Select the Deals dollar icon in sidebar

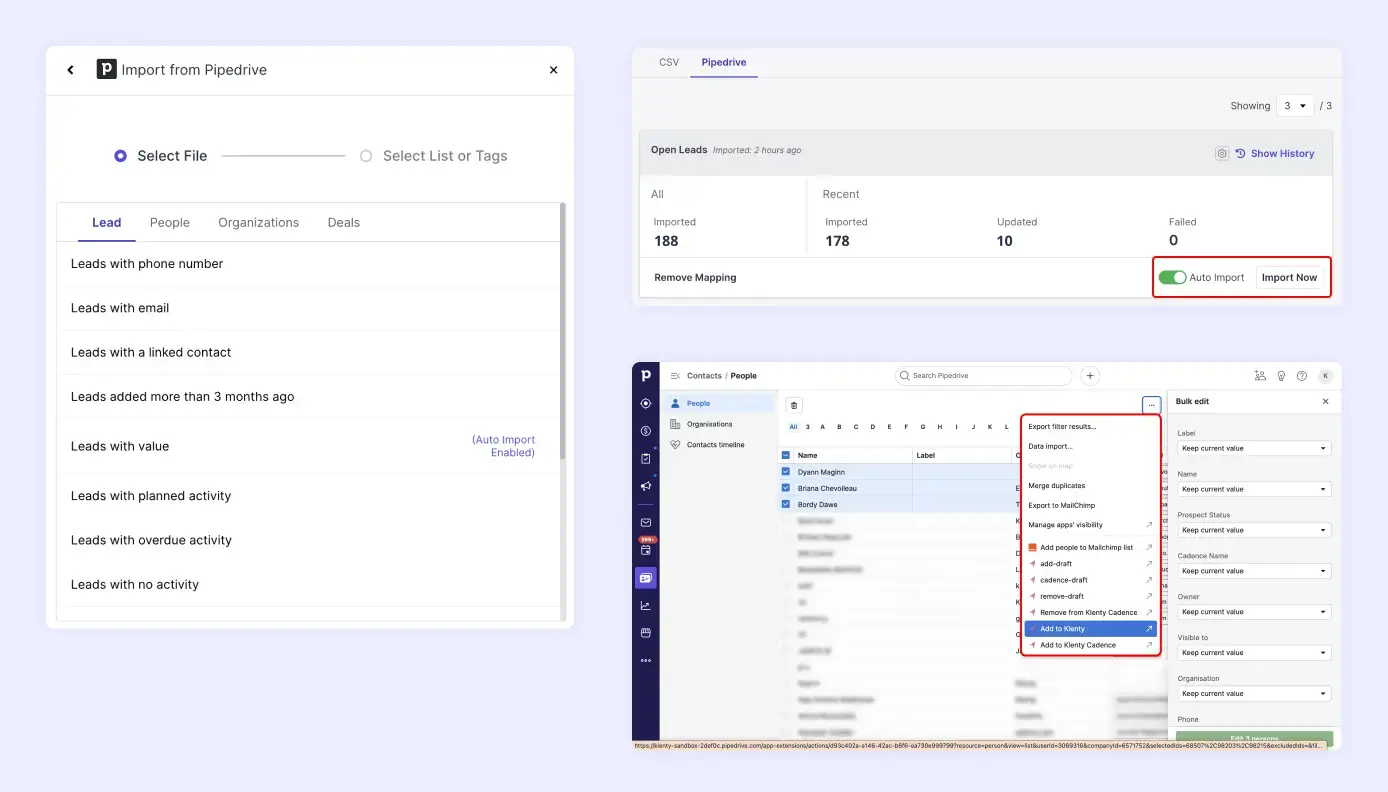(646, 429)
